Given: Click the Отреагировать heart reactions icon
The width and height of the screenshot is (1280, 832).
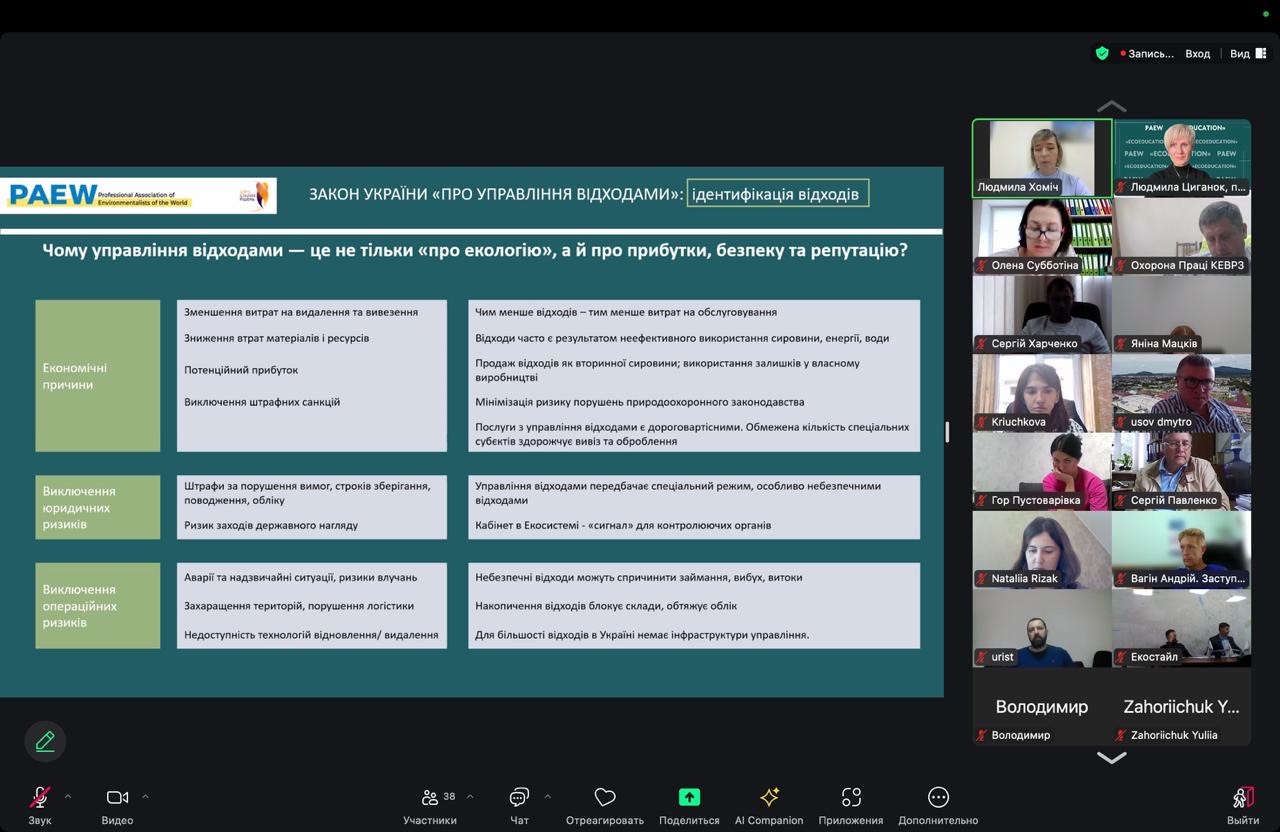Looking at the screenshot, I should [605, 804].
